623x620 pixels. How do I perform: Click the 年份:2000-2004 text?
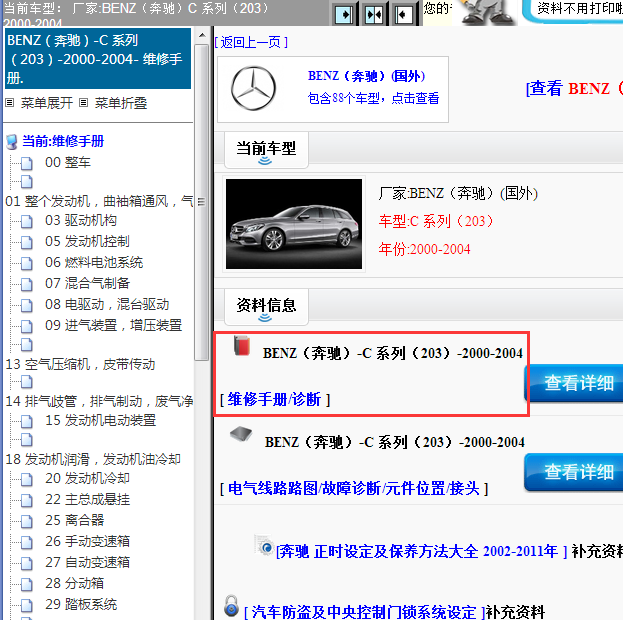coord(424,249)
